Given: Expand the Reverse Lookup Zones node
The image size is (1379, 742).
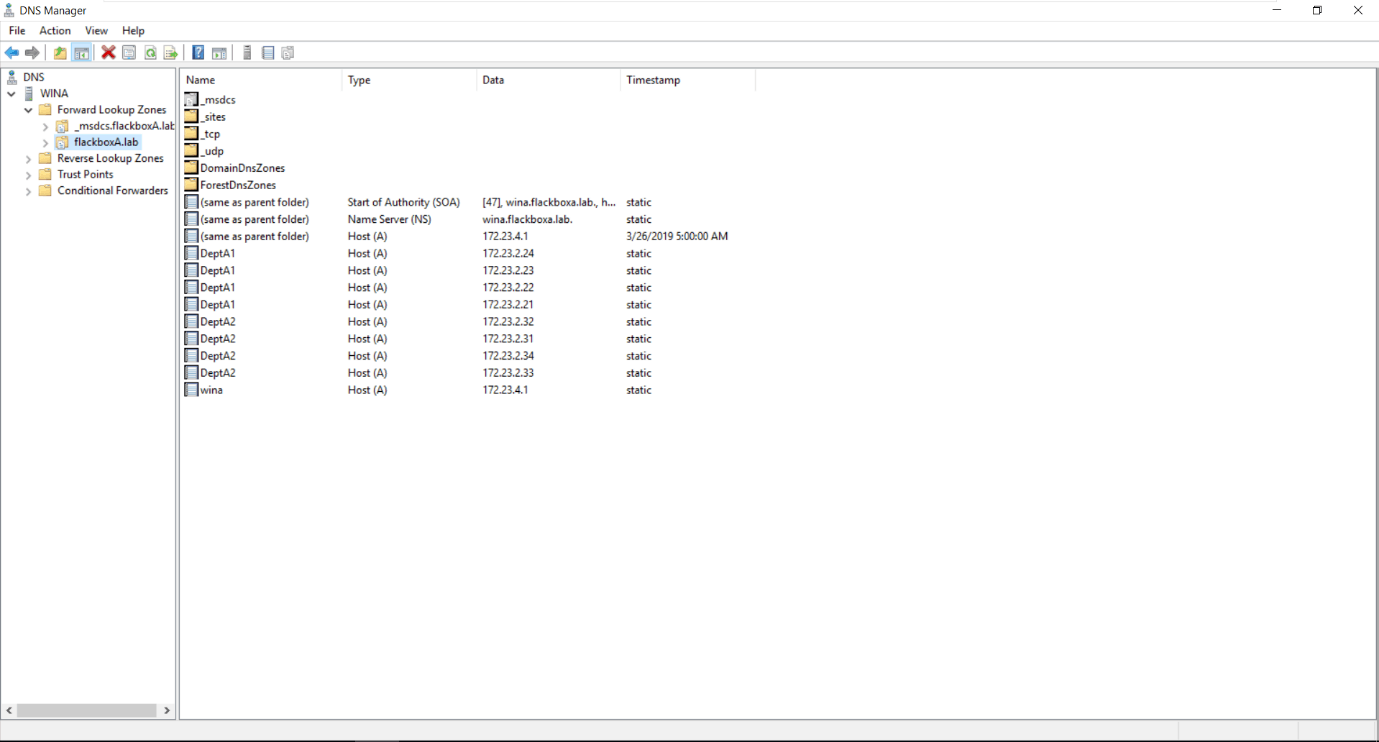Looking at the screenshot, I should (28, 159).
